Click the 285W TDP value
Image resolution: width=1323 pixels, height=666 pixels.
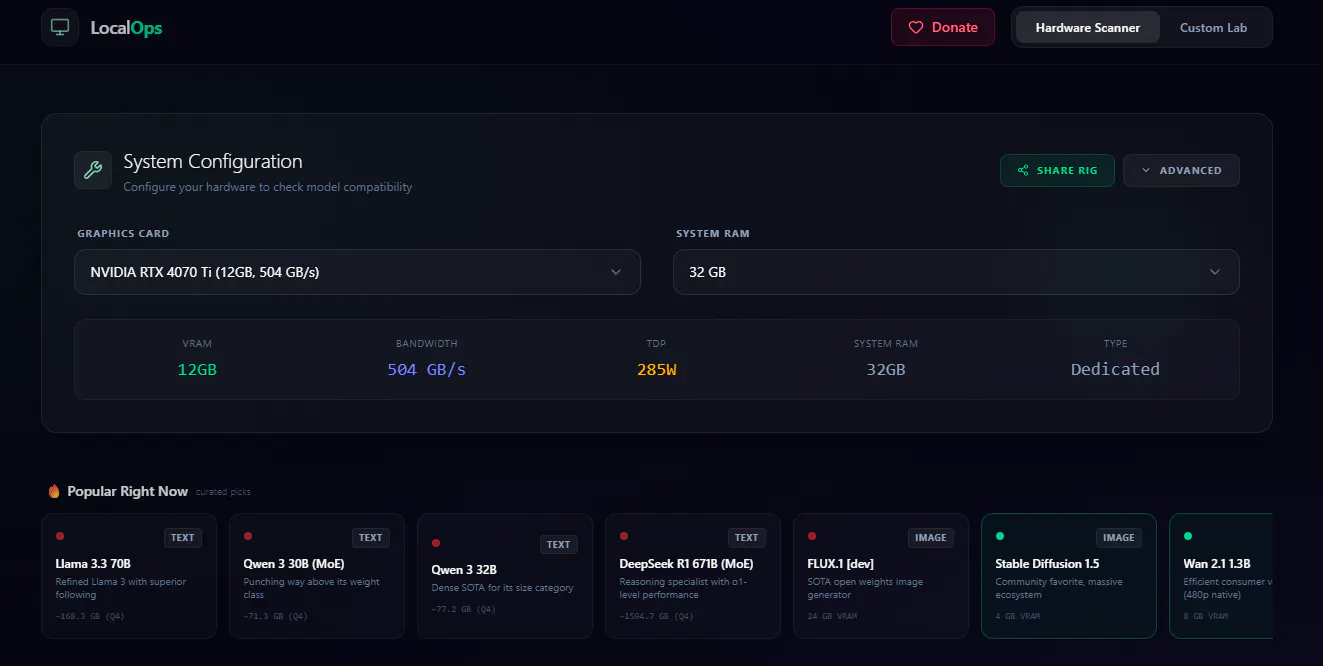coord(657,369)
